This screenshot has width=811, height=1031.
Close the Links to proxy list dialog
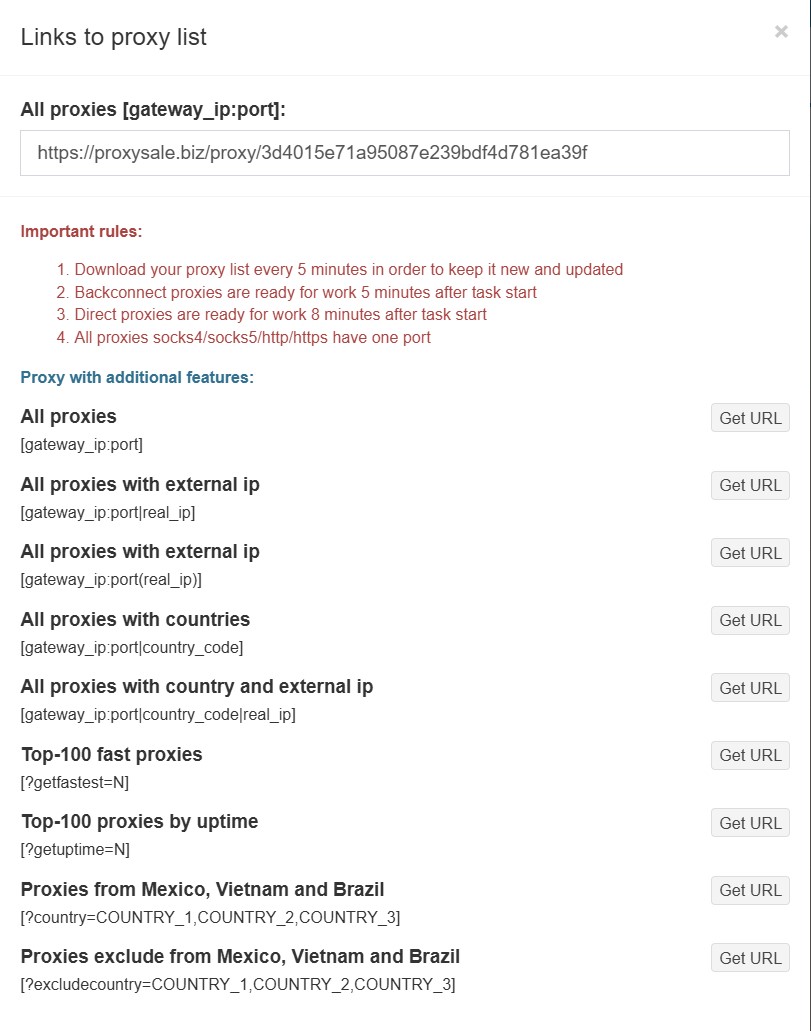(781, 32)
